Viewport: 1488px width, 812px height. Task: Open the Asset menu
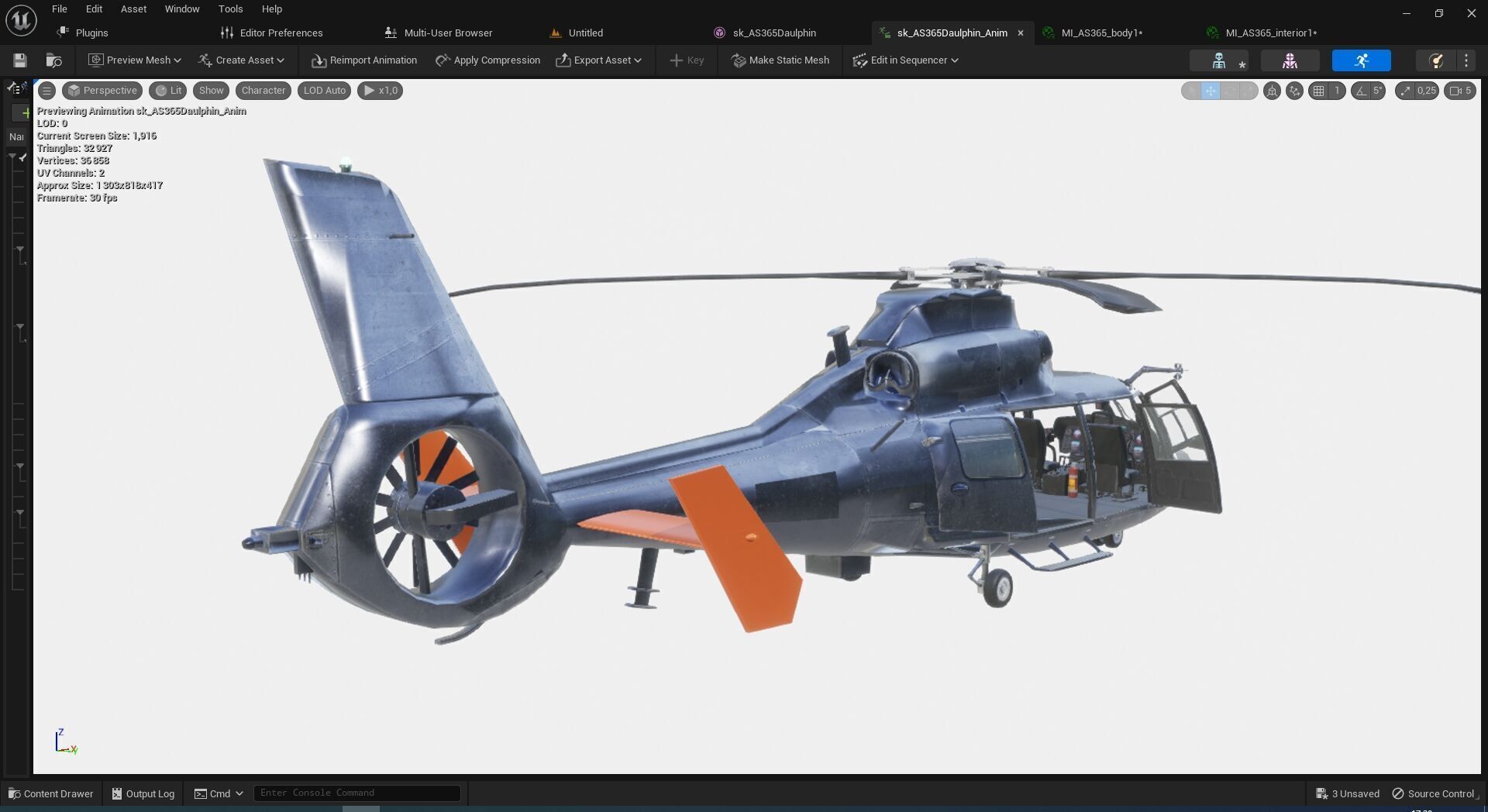(133, 9)
